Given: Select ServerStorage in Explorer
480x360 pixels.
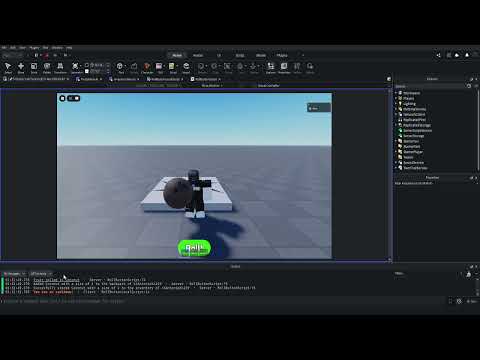Looking at the screenshot, I should coord(413,136).
